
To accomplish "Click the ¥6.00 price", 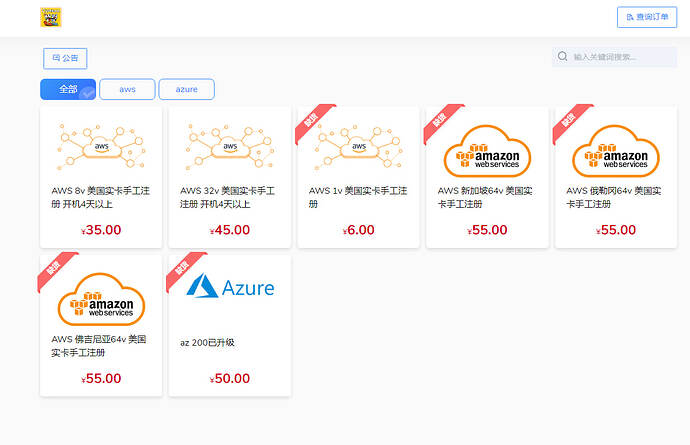I will pyautogui.click(x=359, y=230).
